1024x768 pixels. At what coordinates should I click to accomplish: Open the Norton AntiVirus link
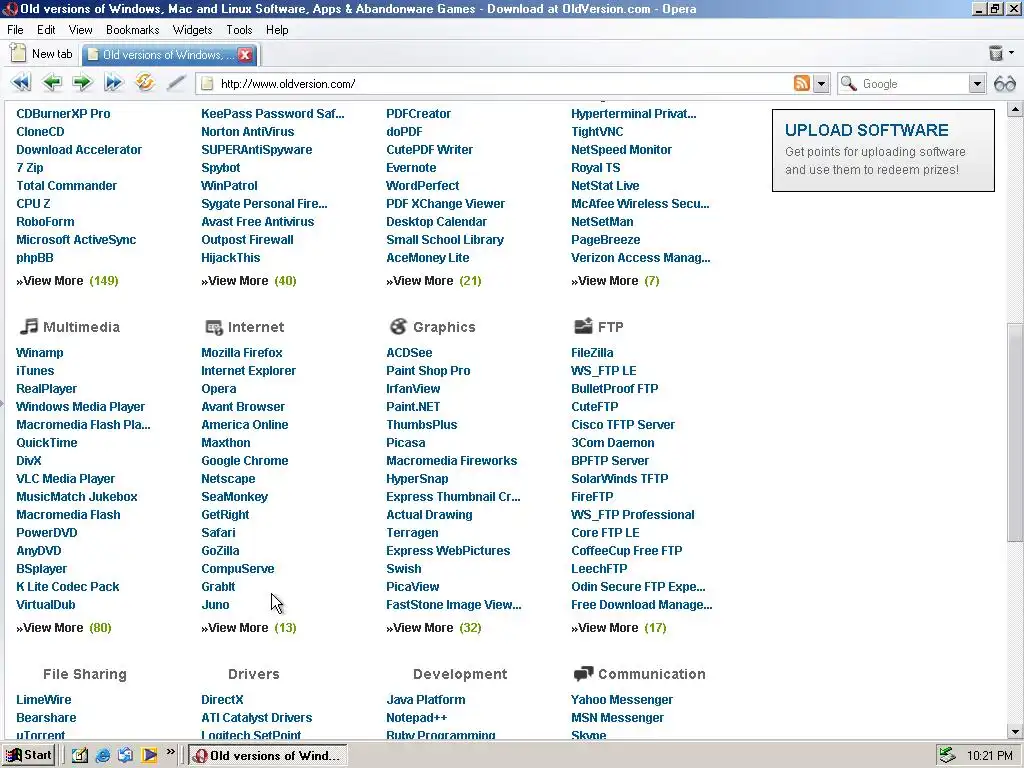pyautogui.click(x=248, y=131)
